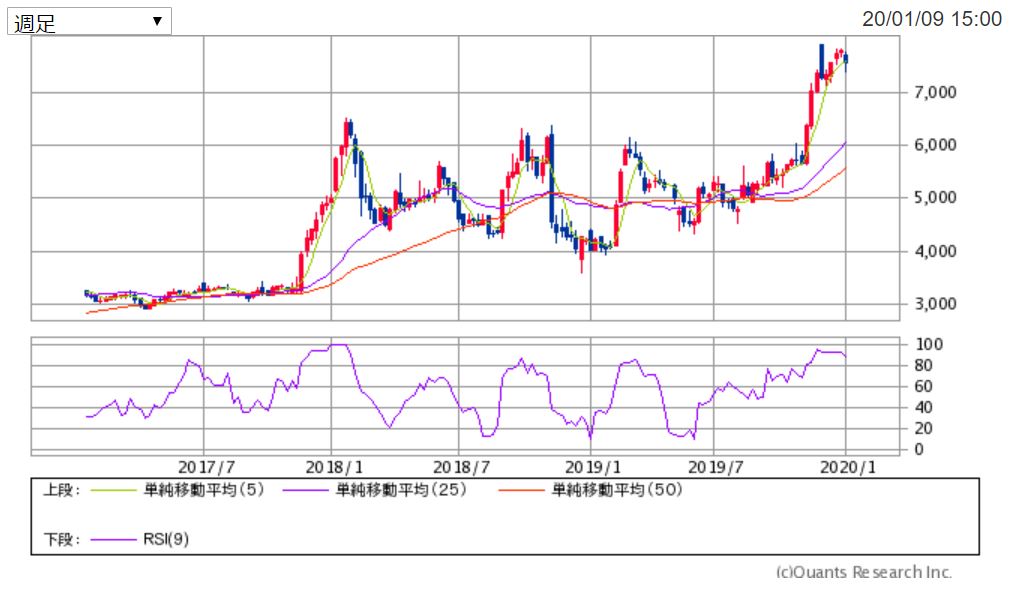Click the RSI(9) legend label
This screenshot has width=1009, height=590.
pyautogui.click(x=166, y=539)
